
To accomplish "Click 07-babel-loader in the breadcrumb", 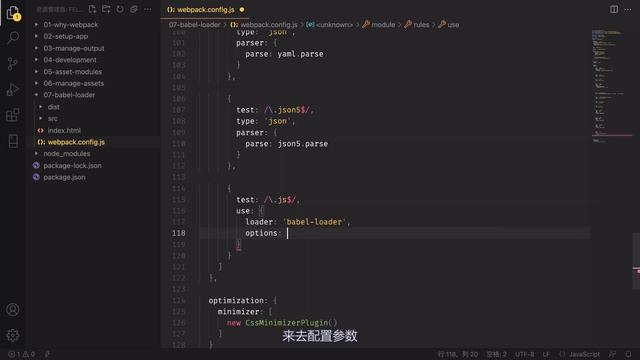I will tap(195, 24).
